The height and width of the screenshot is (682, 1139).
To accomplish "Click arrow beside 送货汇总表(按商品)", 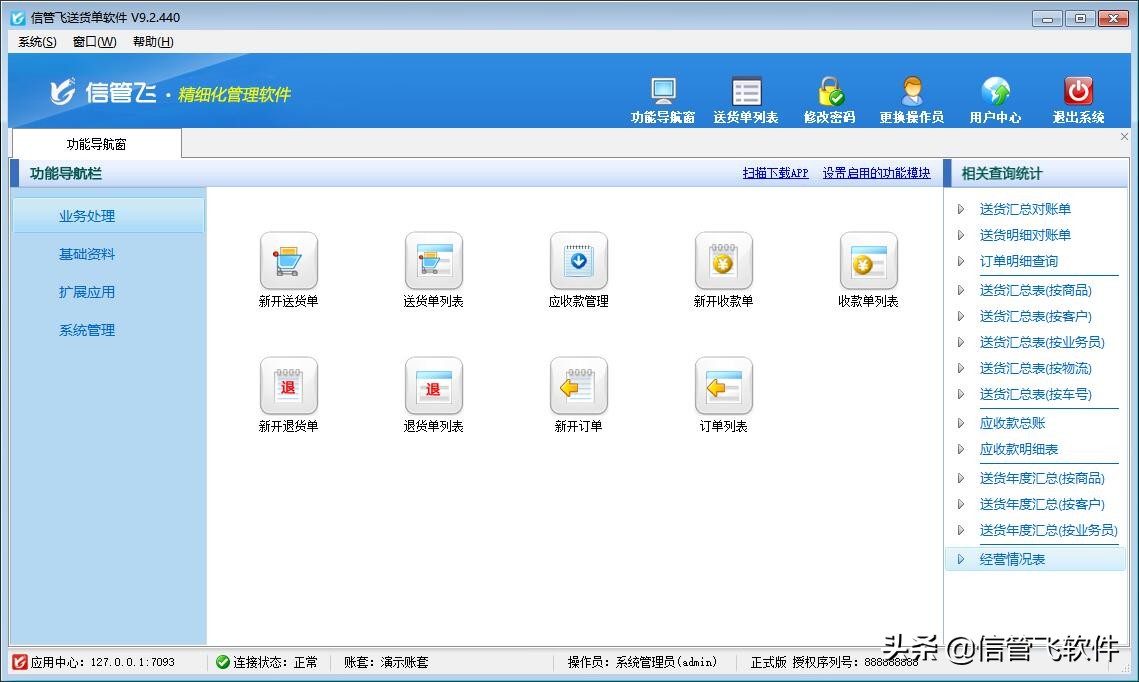I will [x=960, y=291].
